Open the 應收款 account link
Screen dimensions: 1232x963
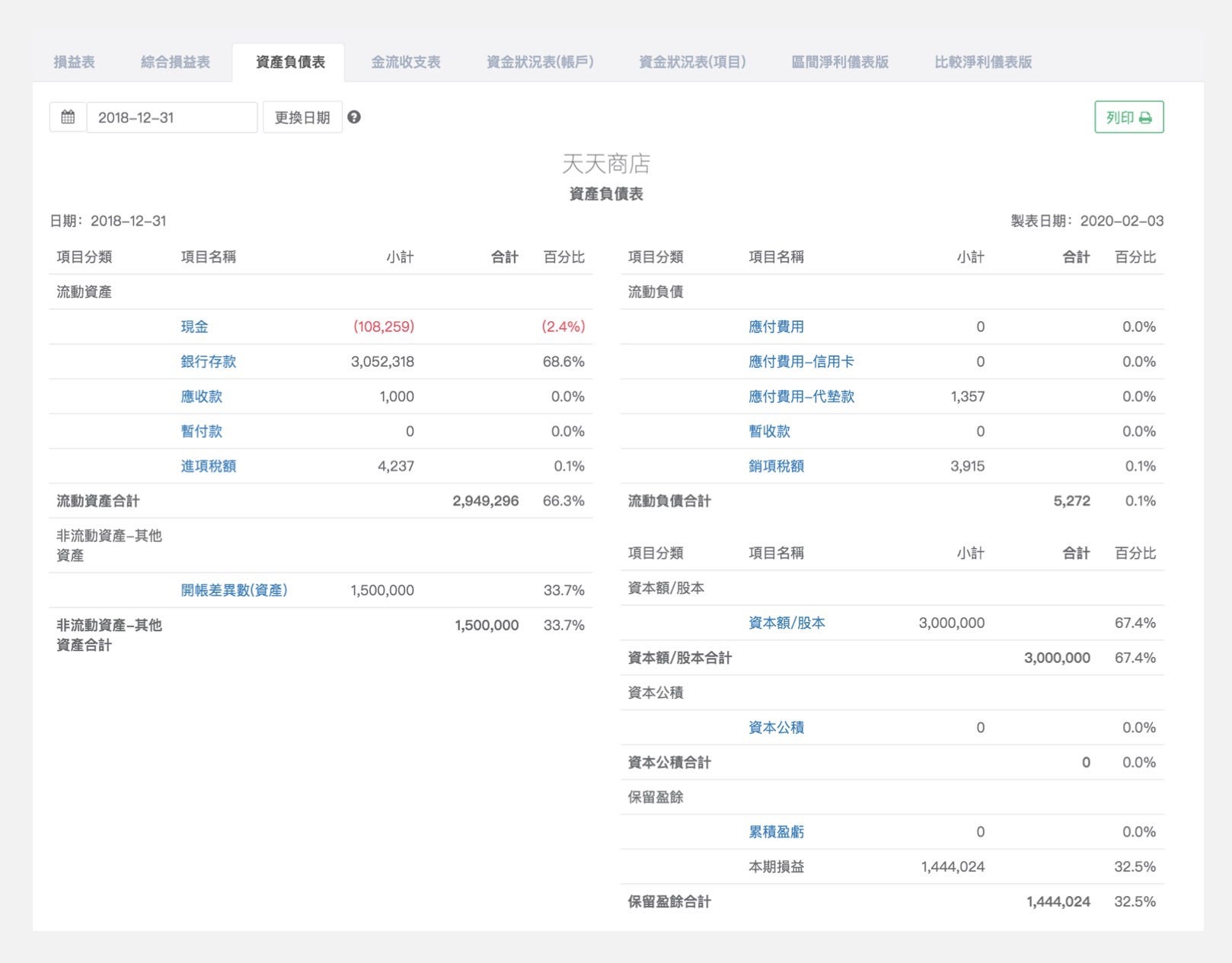click(x=202, y=397)
